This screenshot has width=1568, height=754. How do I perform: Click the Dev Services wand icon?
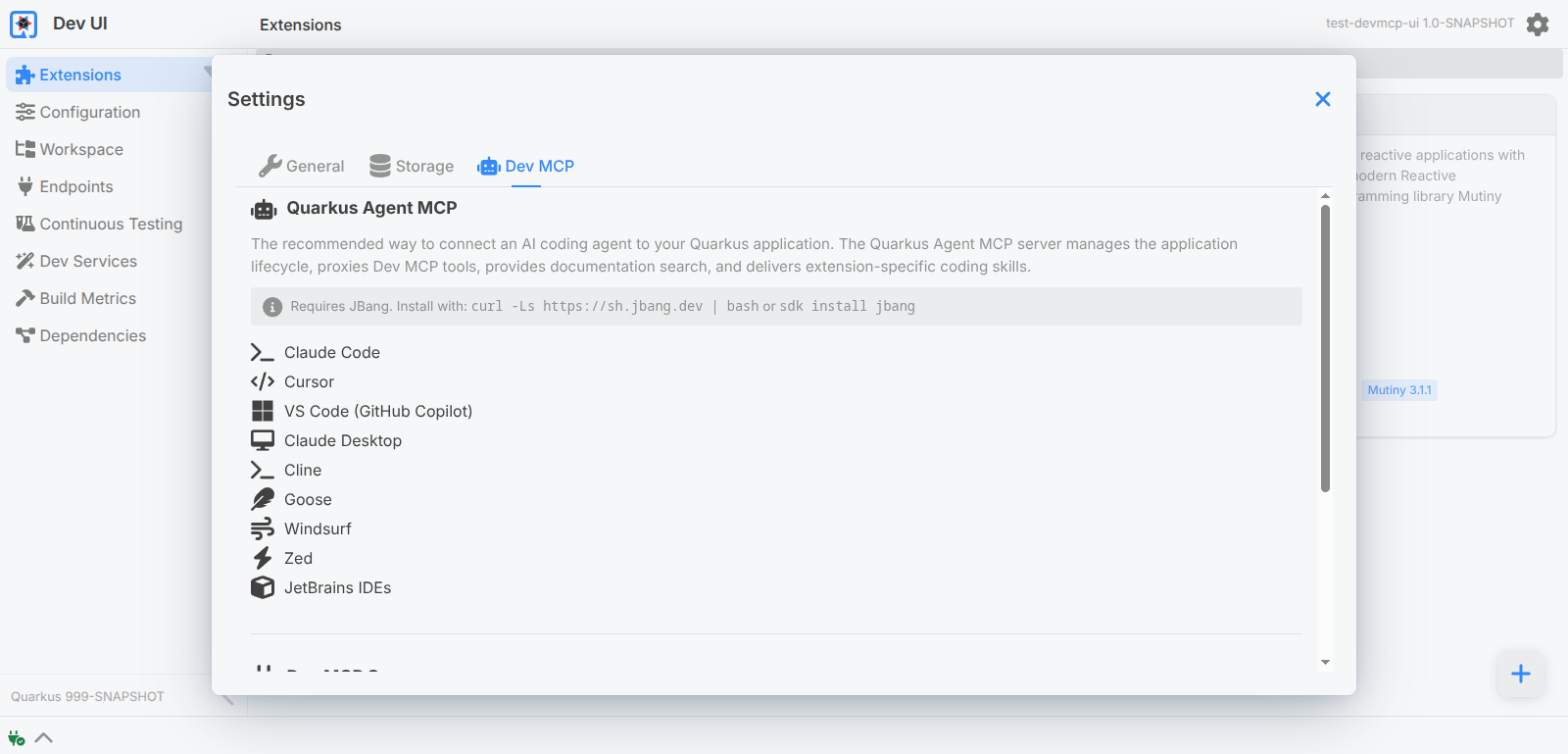tap(25, 262)
